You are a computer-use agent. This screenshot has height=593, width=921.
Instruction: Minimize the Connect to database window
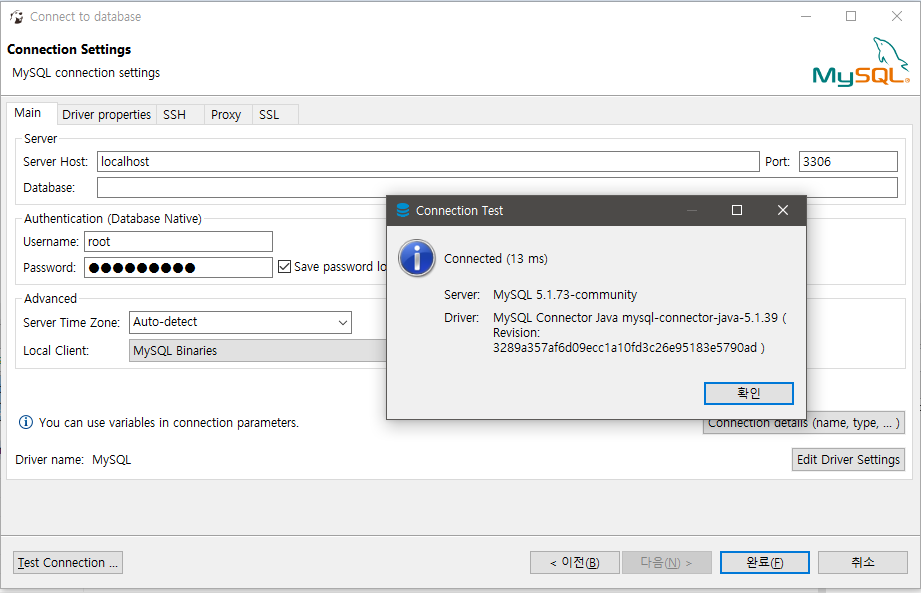(806, 16)
